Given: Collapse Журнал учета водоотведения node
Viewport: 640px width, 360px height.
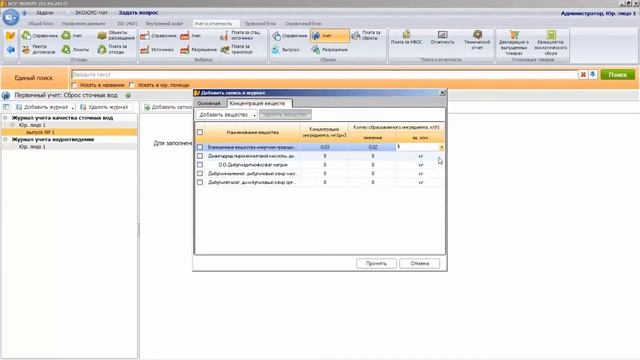Looking at the screenshot, I should (5, 139).
